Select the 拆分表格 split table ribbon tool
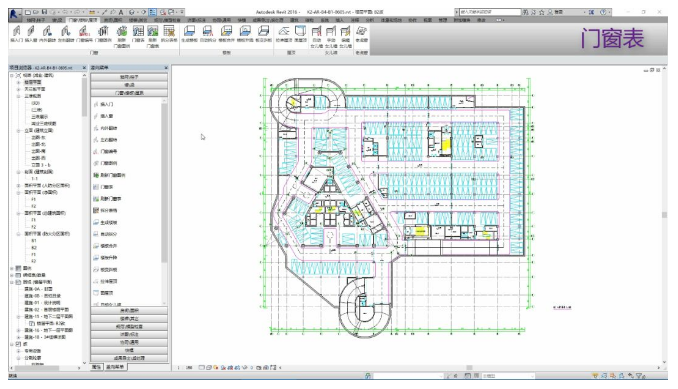 pyautogui.click(x=169, y=34)
